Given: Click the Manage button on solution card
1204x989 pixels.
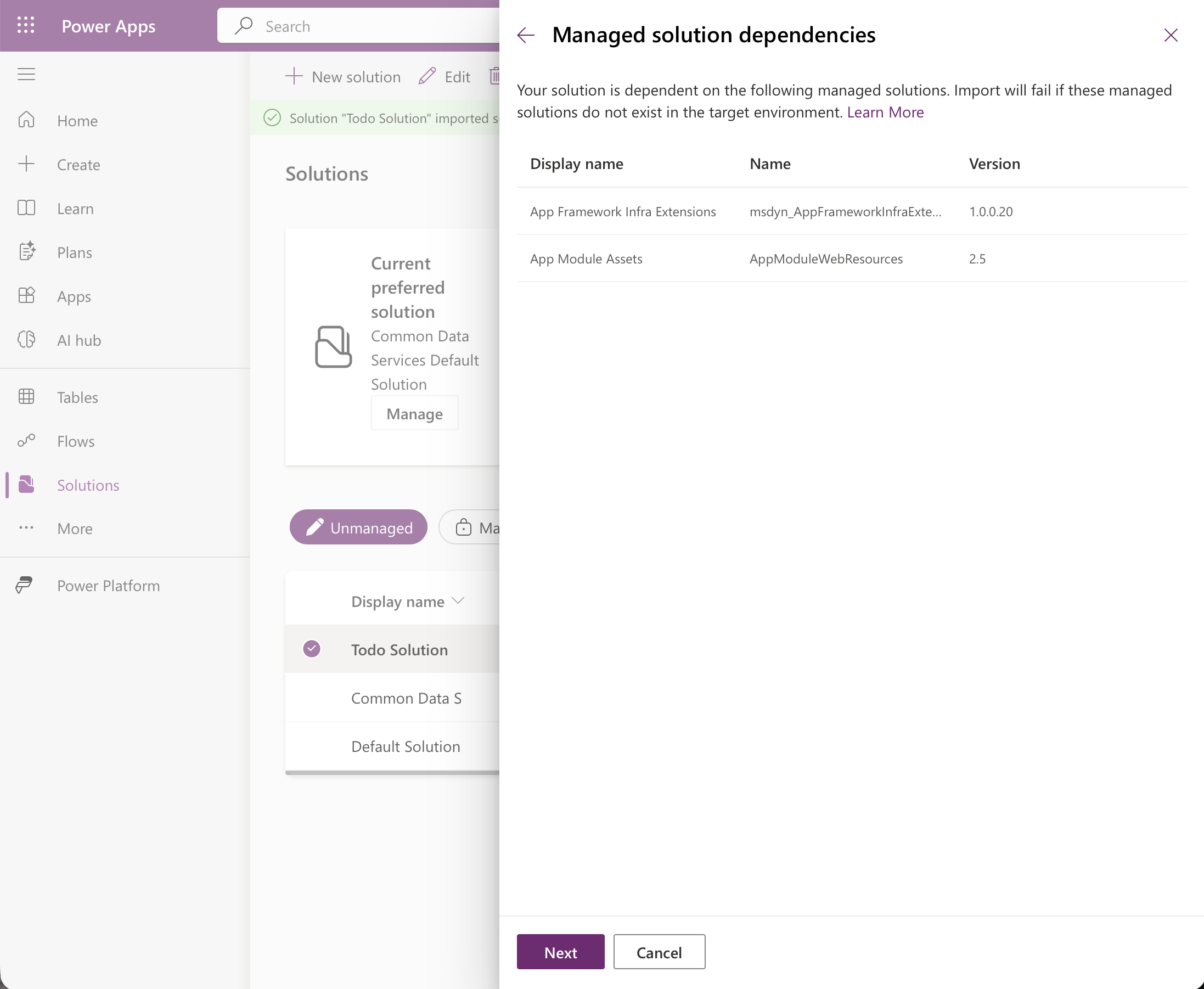Looking at the screenshot, I should 415,414.
